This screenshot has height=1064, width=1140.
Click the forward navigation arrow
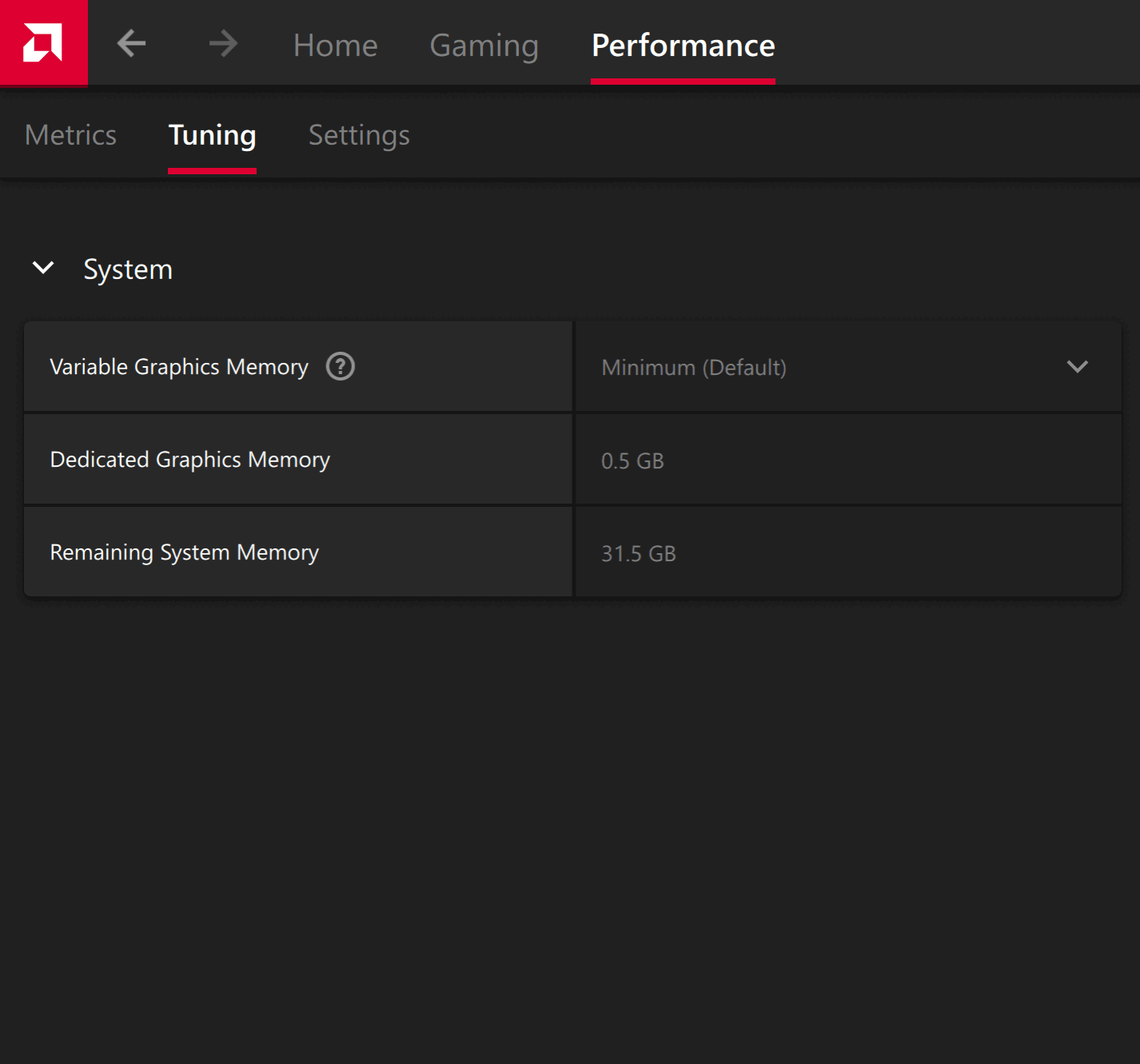click(x=223, y=44)
